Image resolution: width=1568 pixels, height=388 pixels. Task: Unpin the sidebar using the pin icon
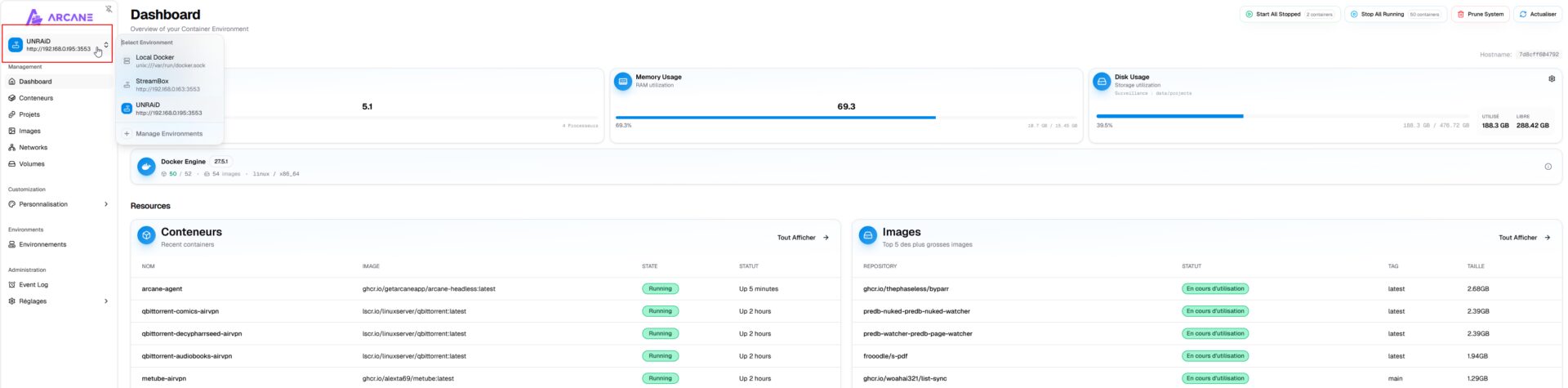pos(109,9)
